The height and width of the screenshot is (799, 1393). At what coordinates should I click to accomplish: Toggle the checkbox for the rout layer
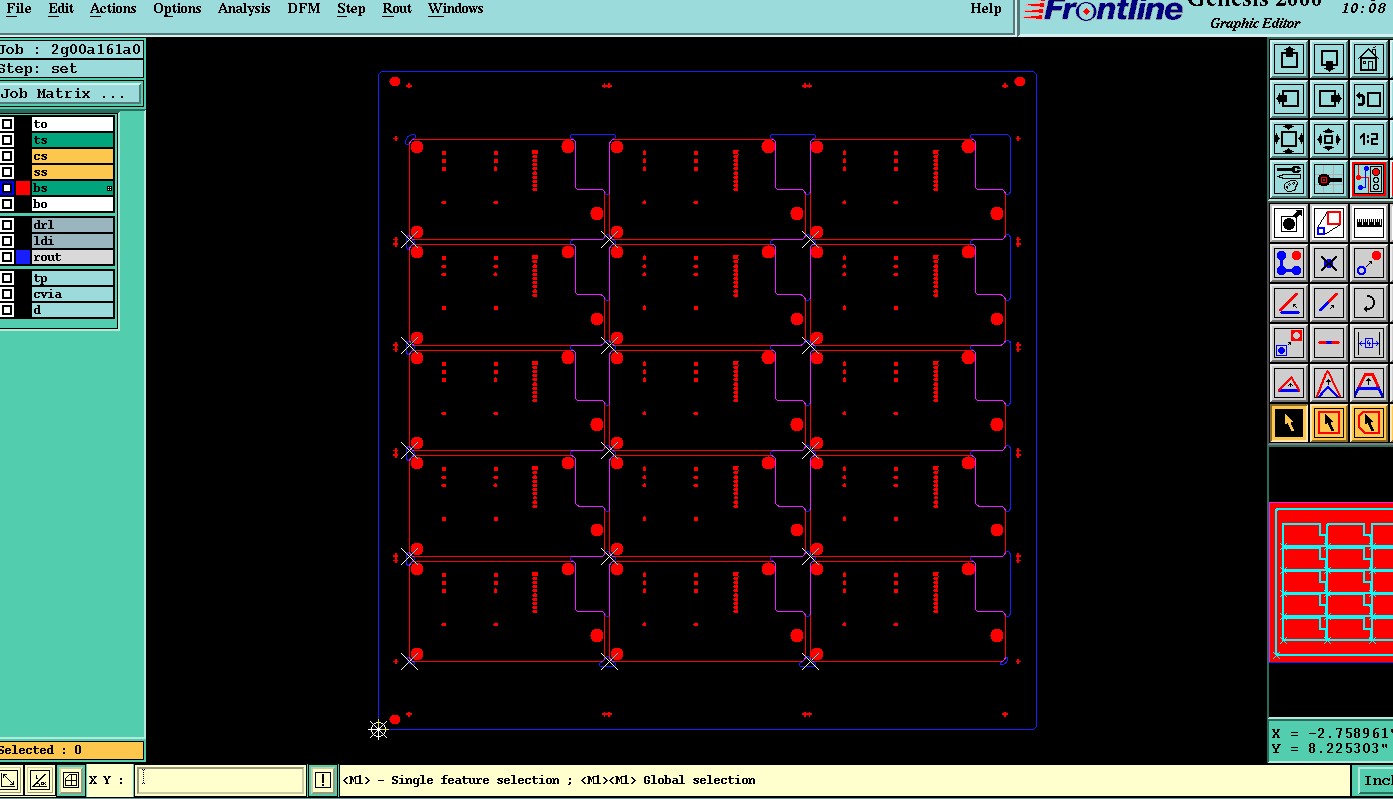(7, 257)
